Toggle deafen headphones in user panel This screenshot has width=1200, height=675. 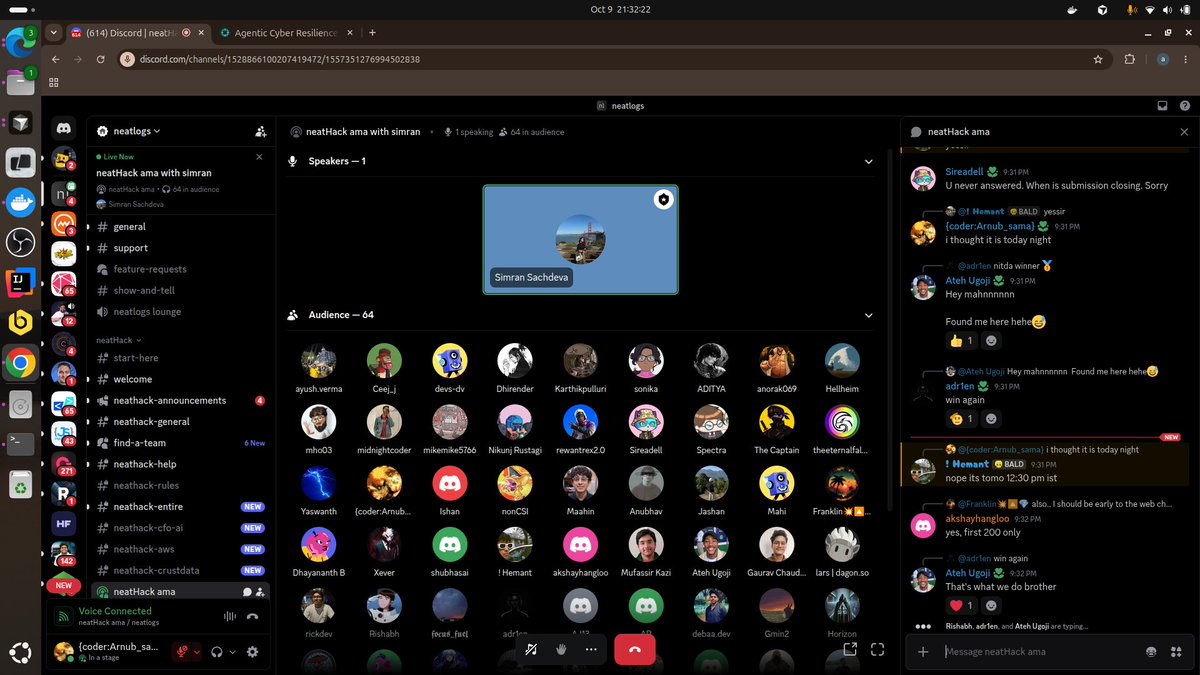click(x=216, y=651)
